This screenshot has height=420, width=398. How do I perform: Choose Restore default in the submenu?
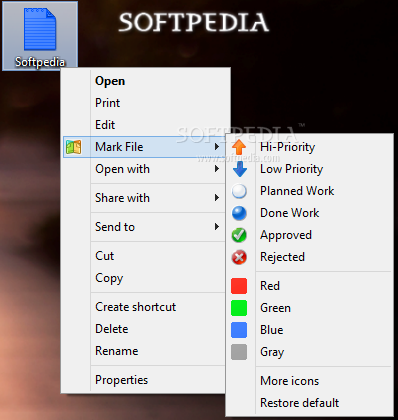[x=299, y=403]
